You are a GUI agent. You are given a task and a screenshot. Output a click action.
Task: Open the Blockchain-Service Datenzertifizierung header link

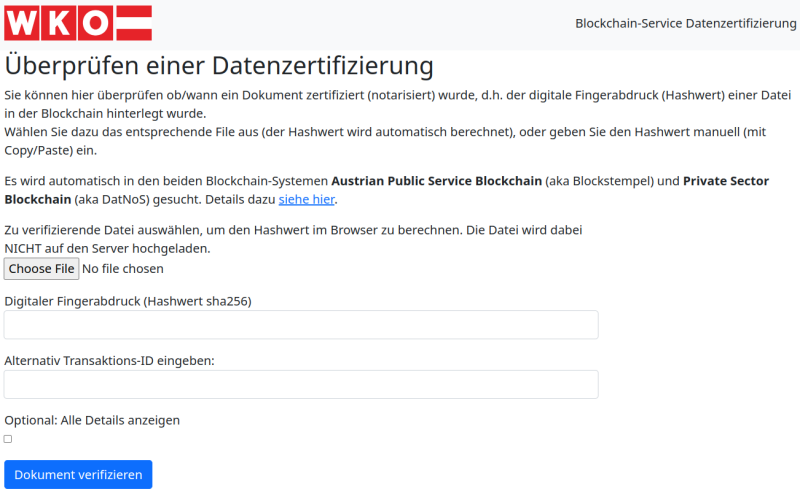(685, 23)
